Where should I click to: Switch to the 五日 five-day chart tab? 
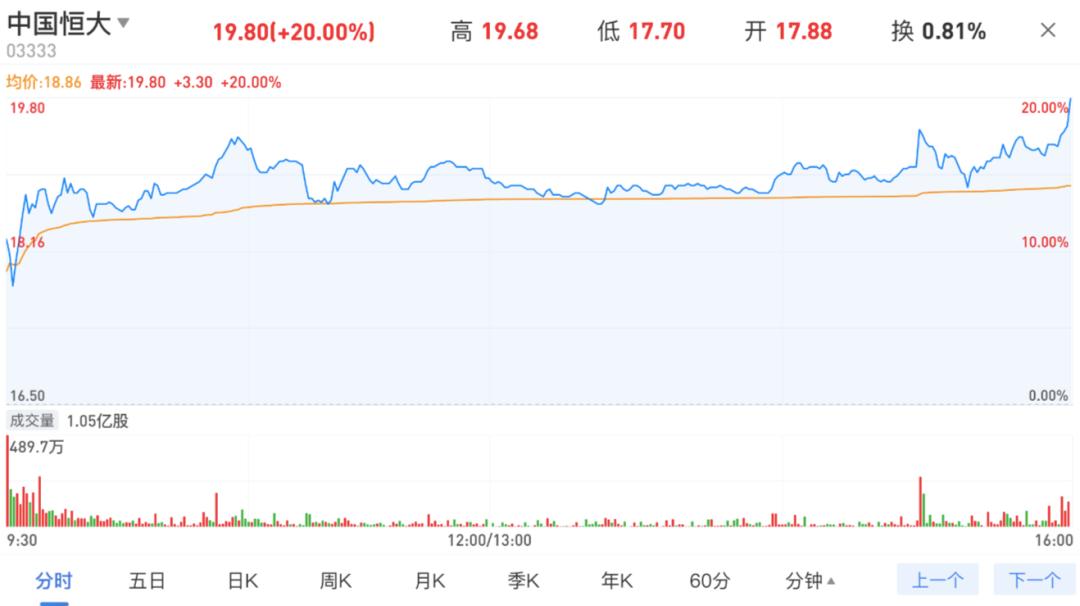pos(147,581)
